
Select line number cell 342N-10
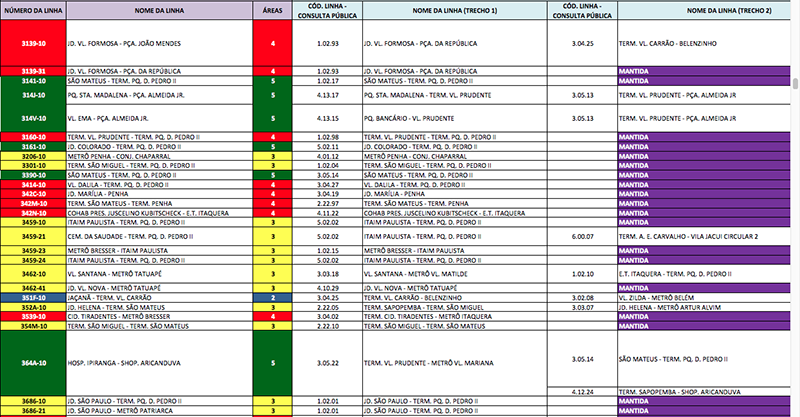(33, 213)
